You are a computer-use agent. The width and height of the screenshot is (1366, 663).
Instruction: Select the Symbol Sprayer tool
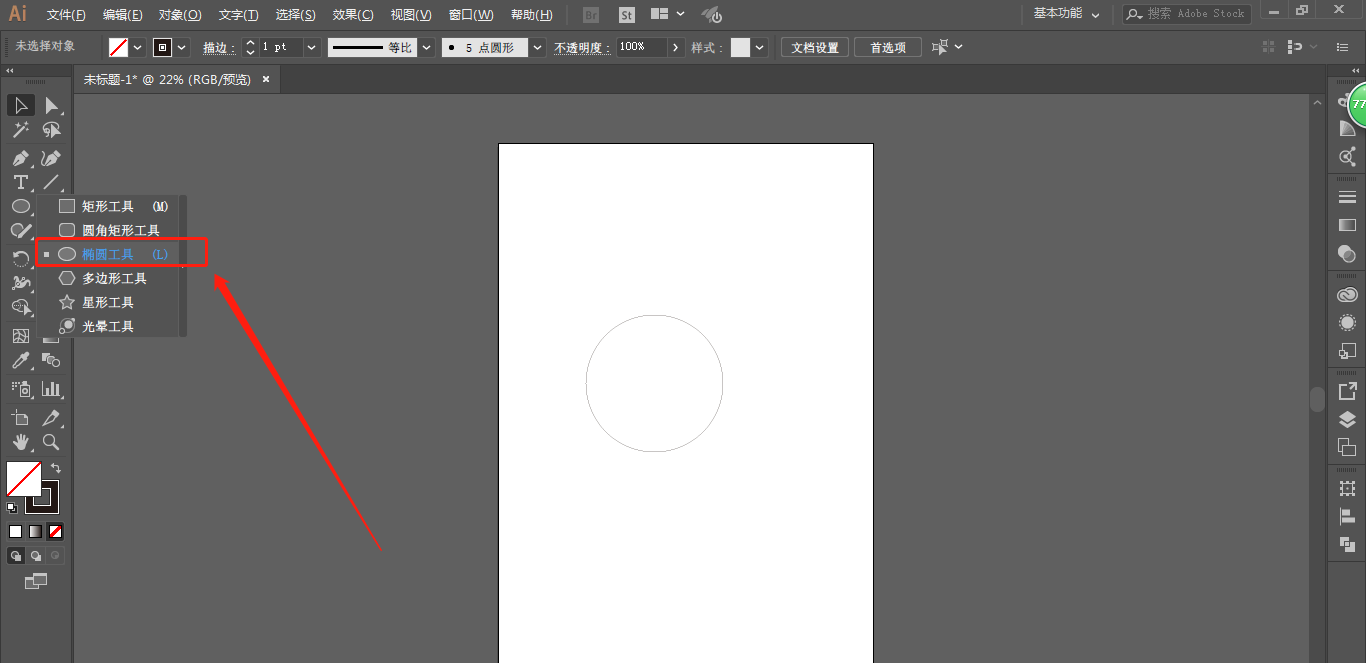pos(21,388)
